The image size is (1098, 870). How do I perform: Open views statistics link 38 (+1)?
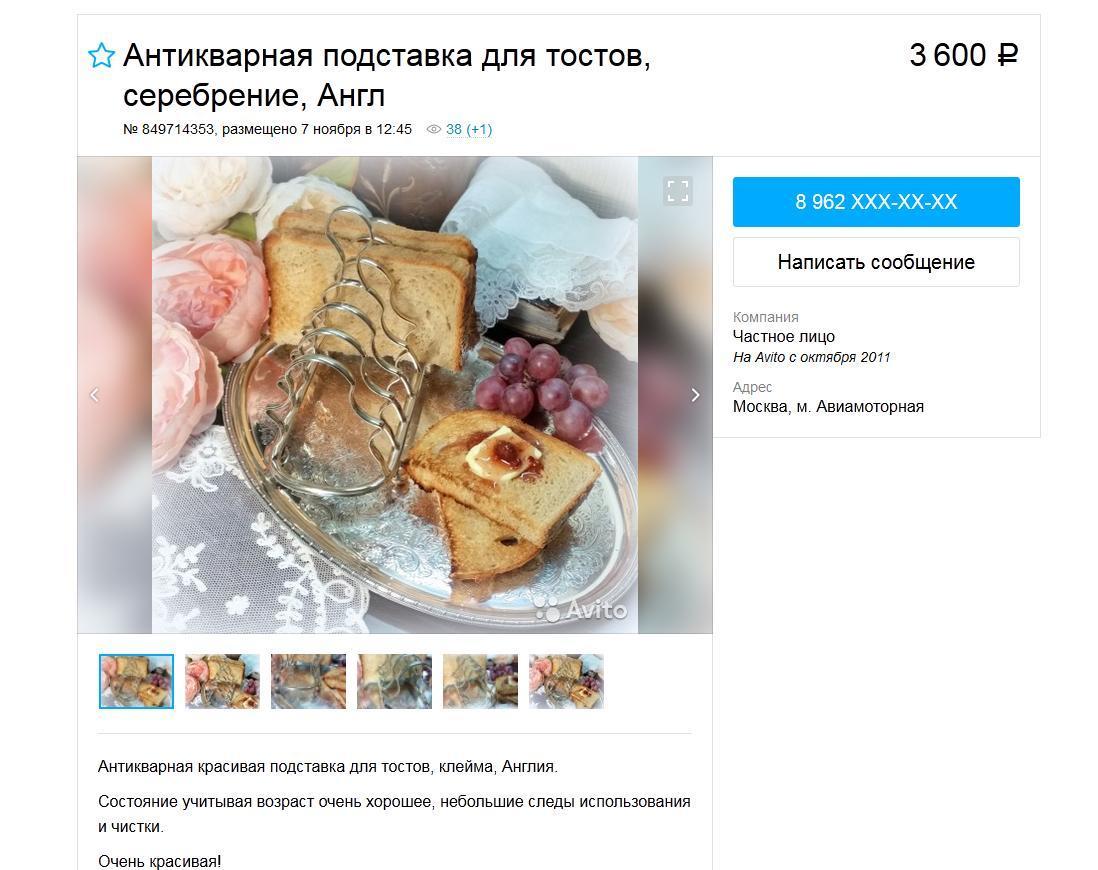(469, 130)
